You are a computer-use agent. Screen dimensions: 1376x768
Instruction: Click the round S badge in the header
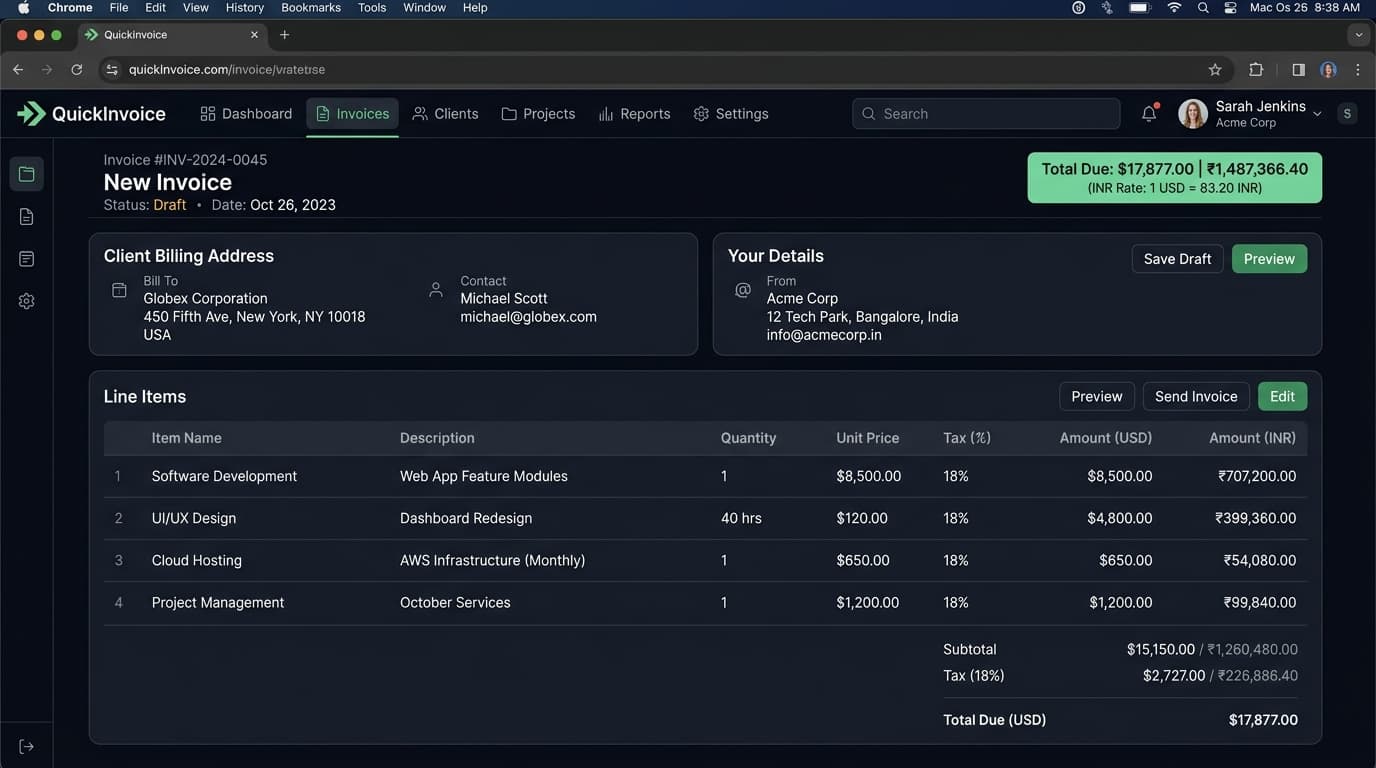click(1347, 114)
